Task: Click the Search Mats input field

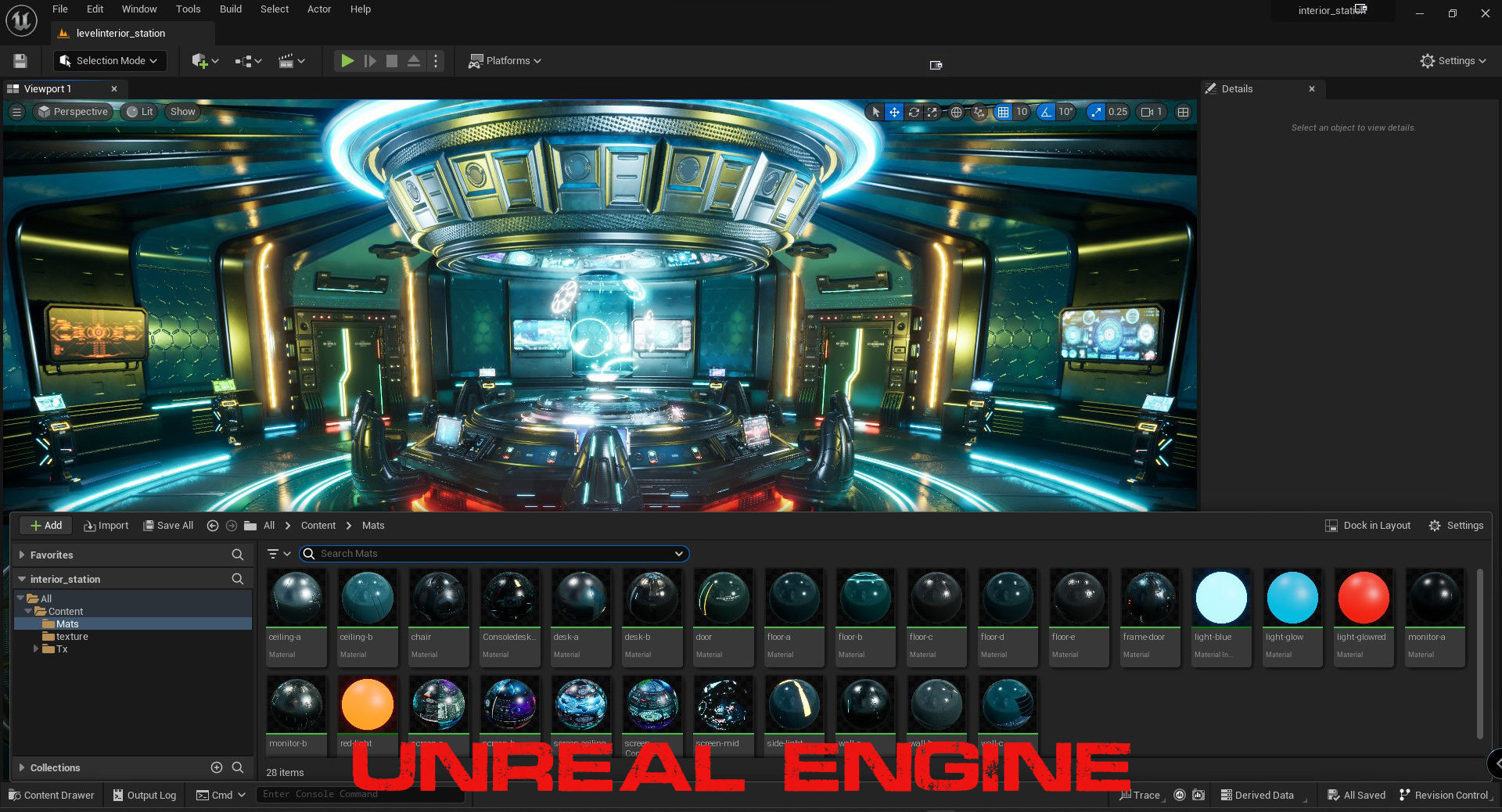Action: point(494,554)
